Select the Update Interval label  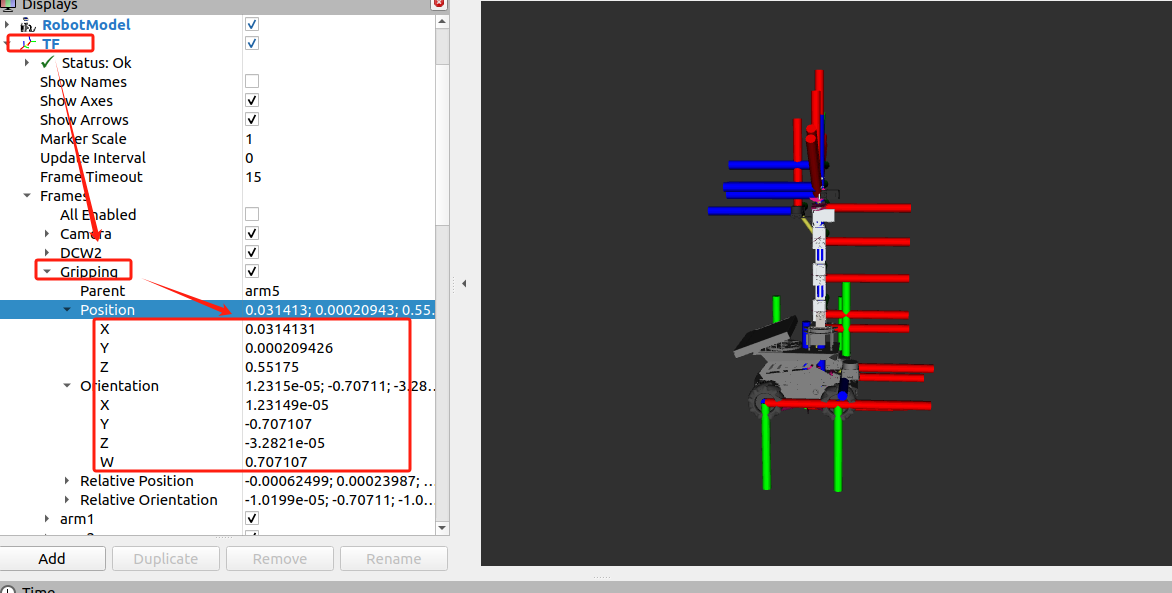click(x=93, y=158)
